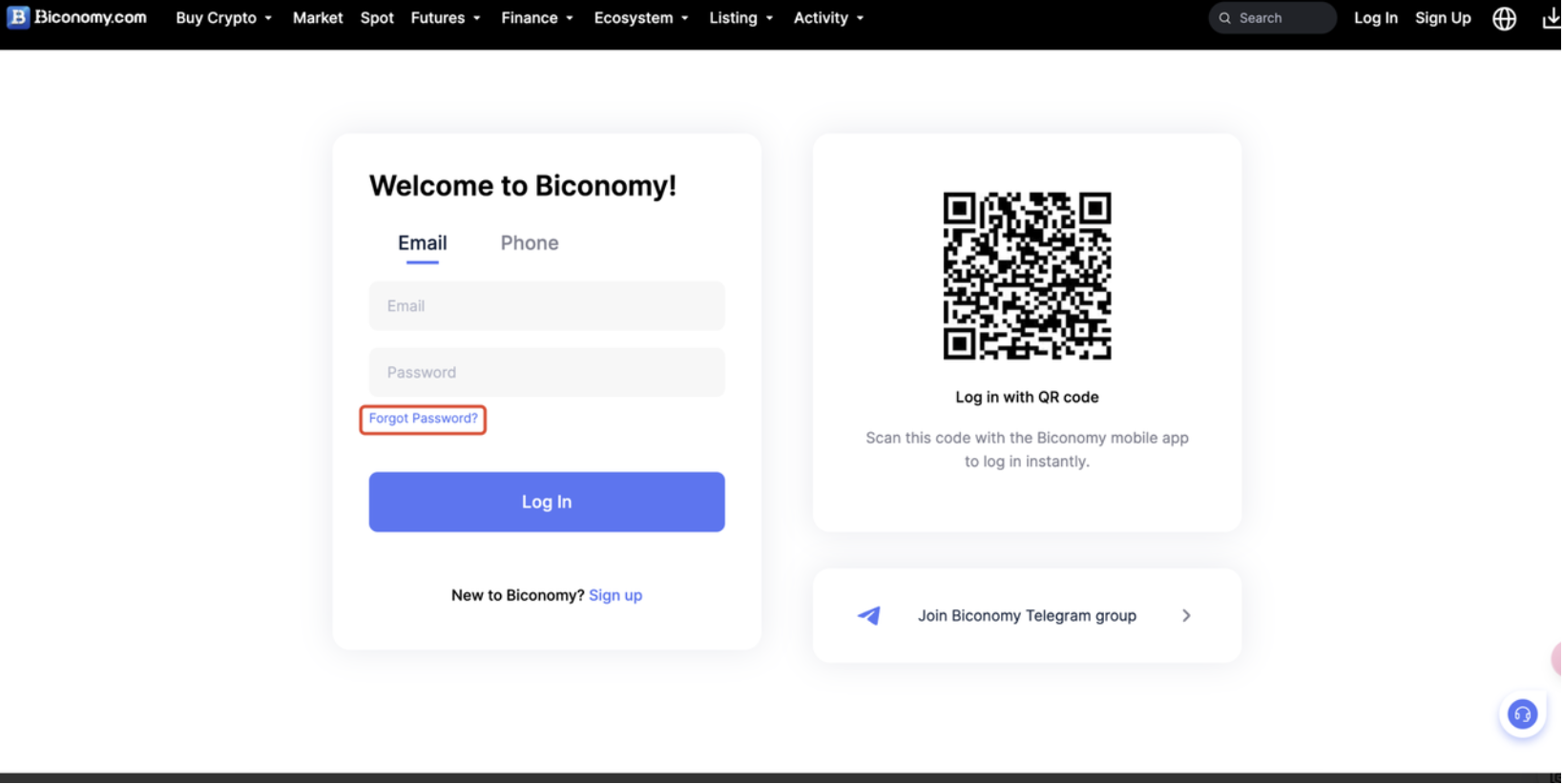Open the Finance dropdown
1563x784 pixels.
[x=537, y=18]
